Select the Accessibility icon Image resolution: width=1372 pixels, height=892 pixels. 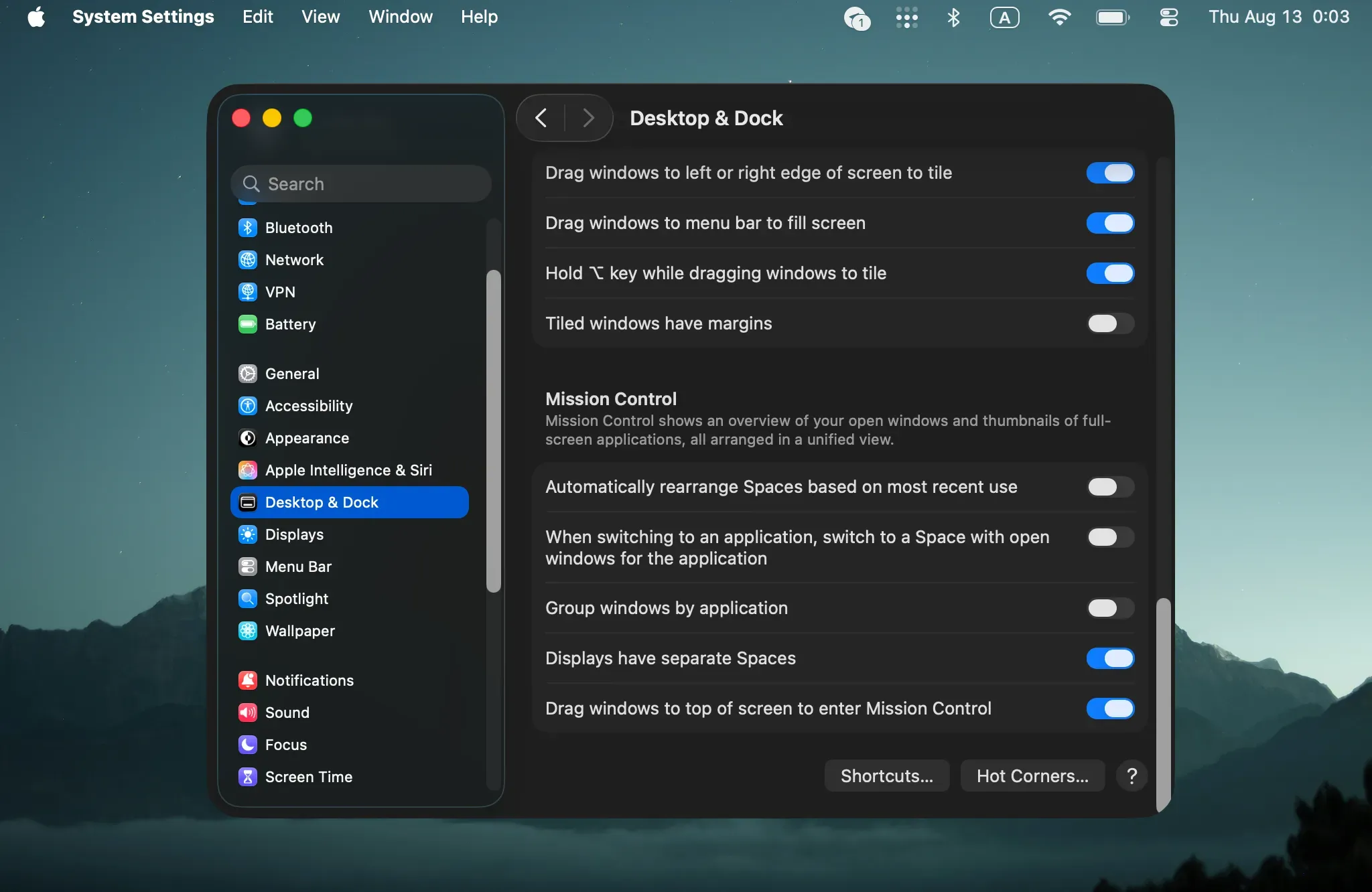click(248, 406)
